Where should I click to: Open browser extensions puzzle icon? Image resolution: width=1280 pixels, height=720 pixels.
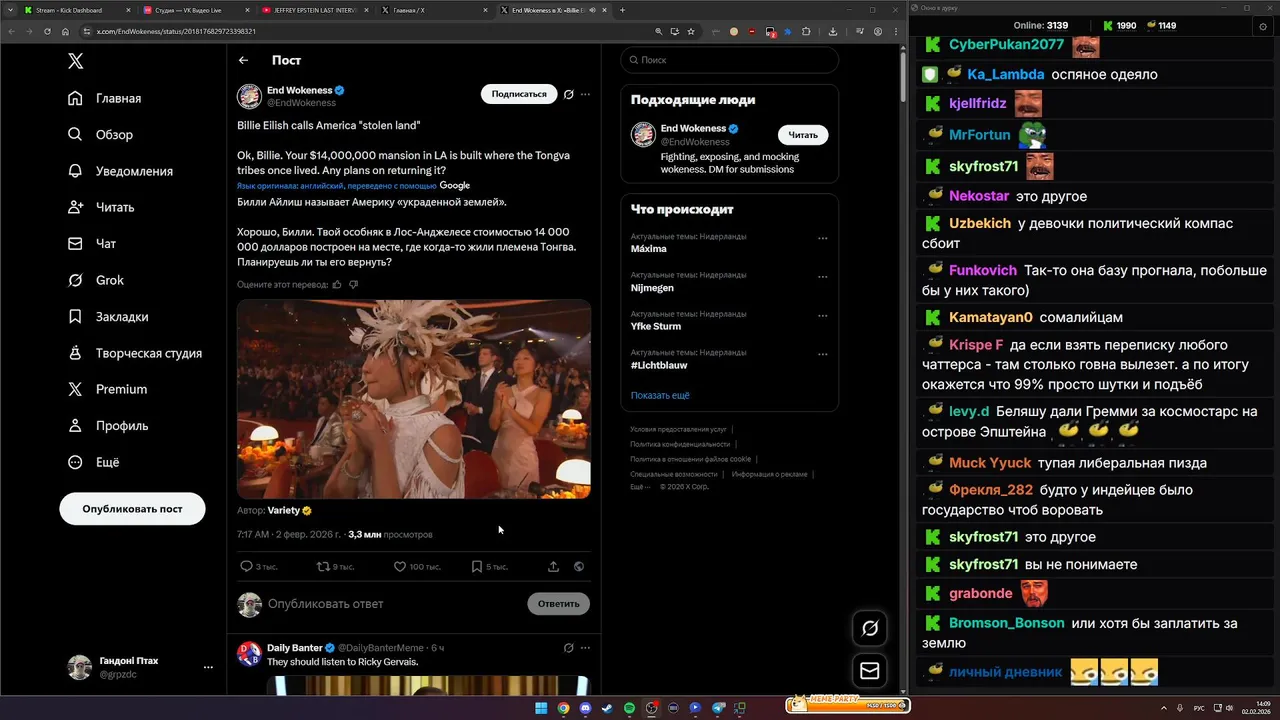pyautogui.click(x=806, y=31)
